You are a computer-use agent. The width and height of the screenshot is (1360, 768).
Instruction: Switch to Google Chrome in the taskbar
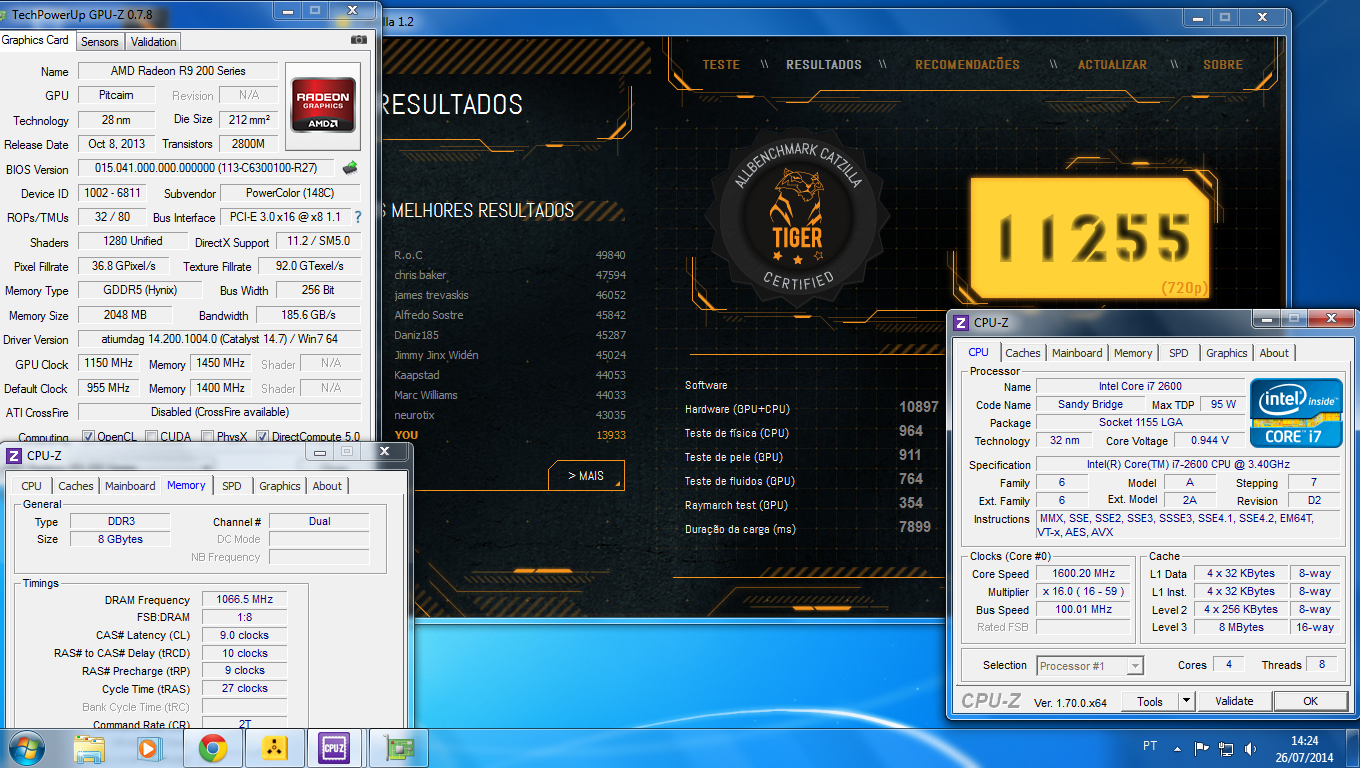point(211,748)
